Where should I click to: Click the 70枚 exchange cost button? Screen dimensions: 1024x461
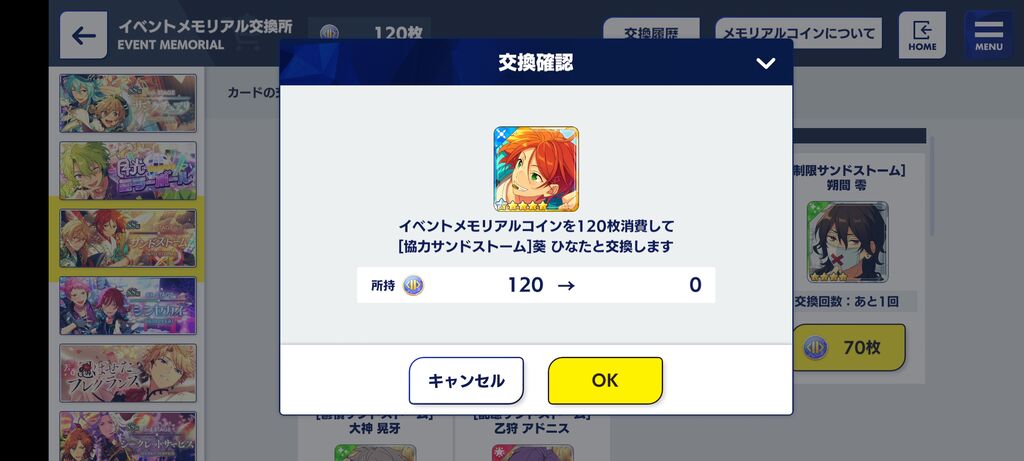[x=849, y=347]
